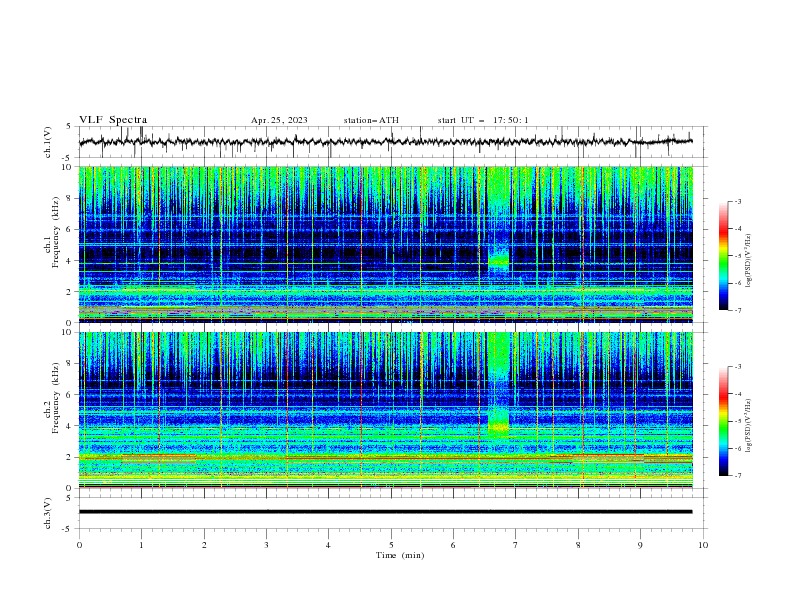Click the "-5" label on ch.1 color bar
Screen dimensions: 792x612
pyautogui.click(x=737, y=256)
